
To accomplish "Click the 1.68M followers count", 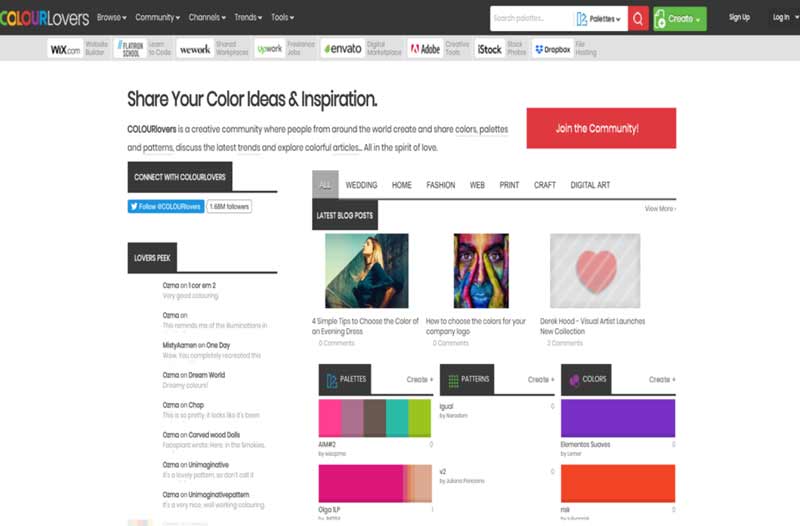I will point(229,207).
